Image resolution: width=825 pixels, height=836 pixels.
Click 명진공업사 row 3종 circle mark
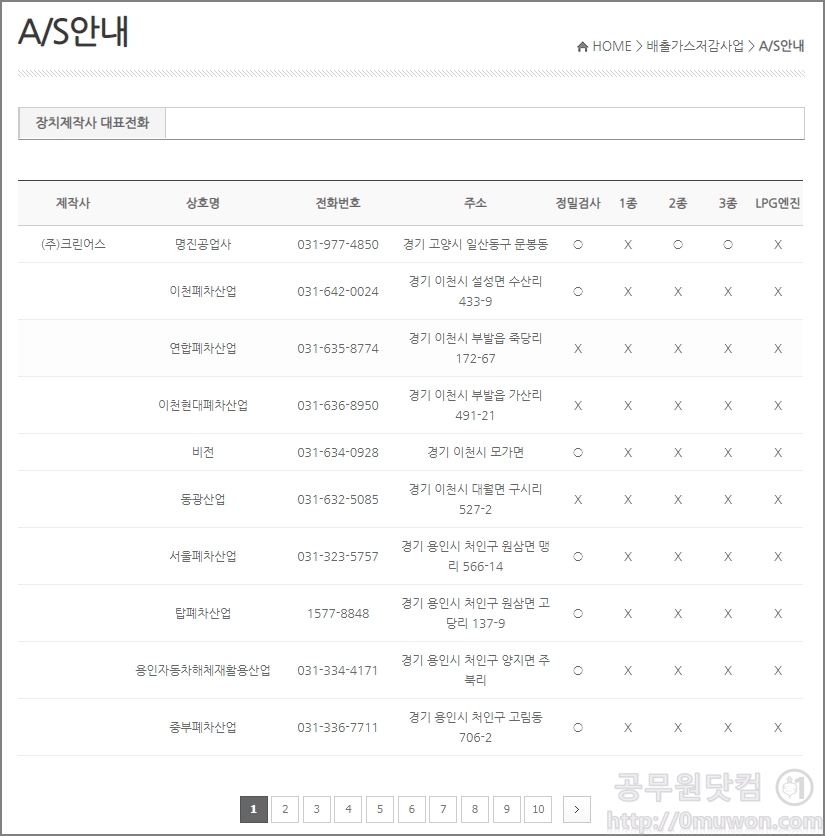coord(728,245)
